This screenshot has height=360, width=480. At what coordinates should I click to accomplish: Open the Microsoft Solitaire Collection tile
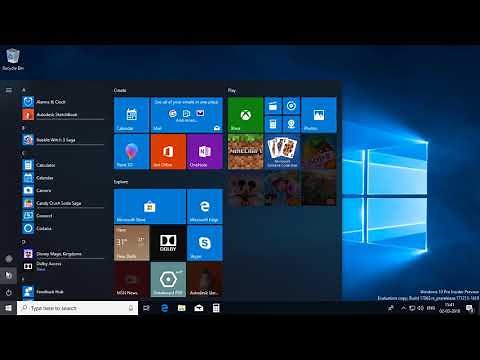click(x=282, y=152)
